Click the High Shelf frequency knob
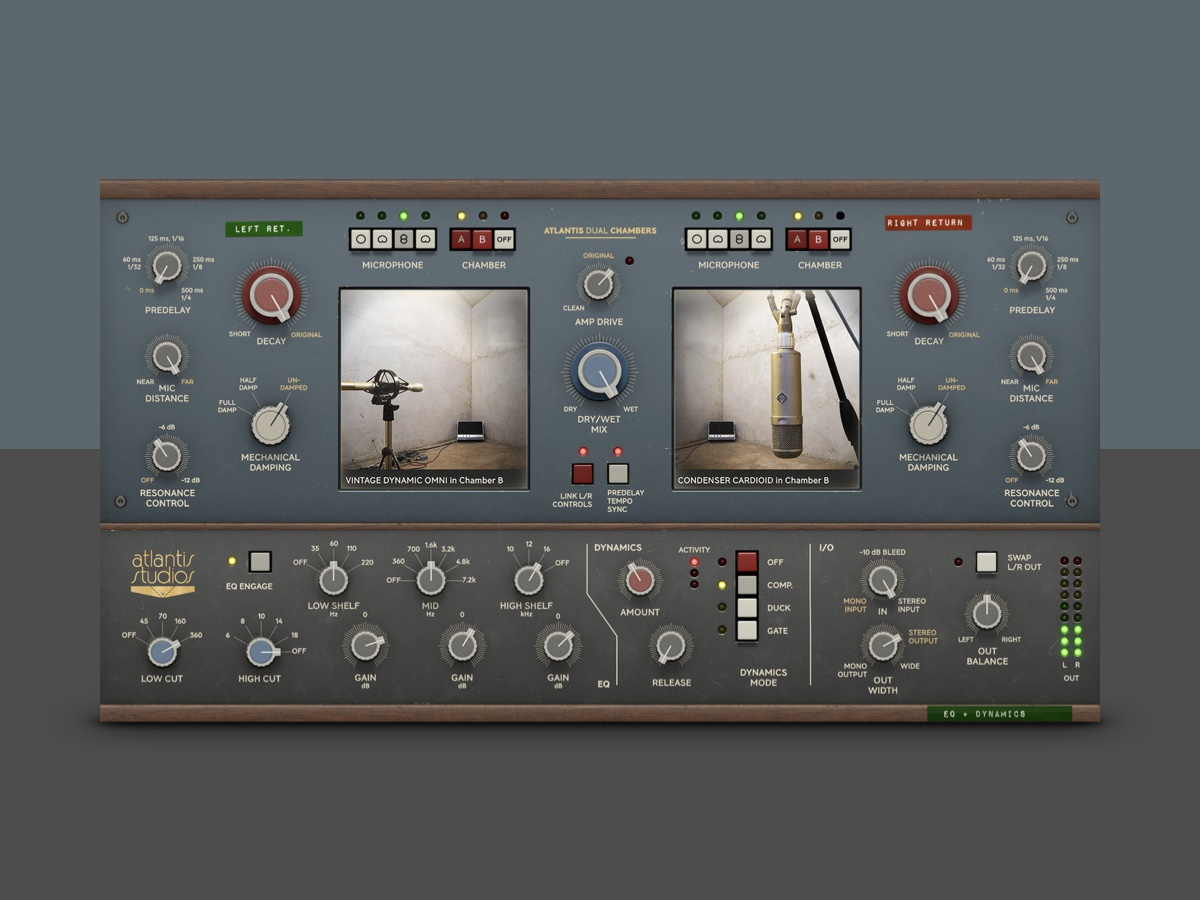The height and width of the screenshot is (900, 1200). click(527, 579)
